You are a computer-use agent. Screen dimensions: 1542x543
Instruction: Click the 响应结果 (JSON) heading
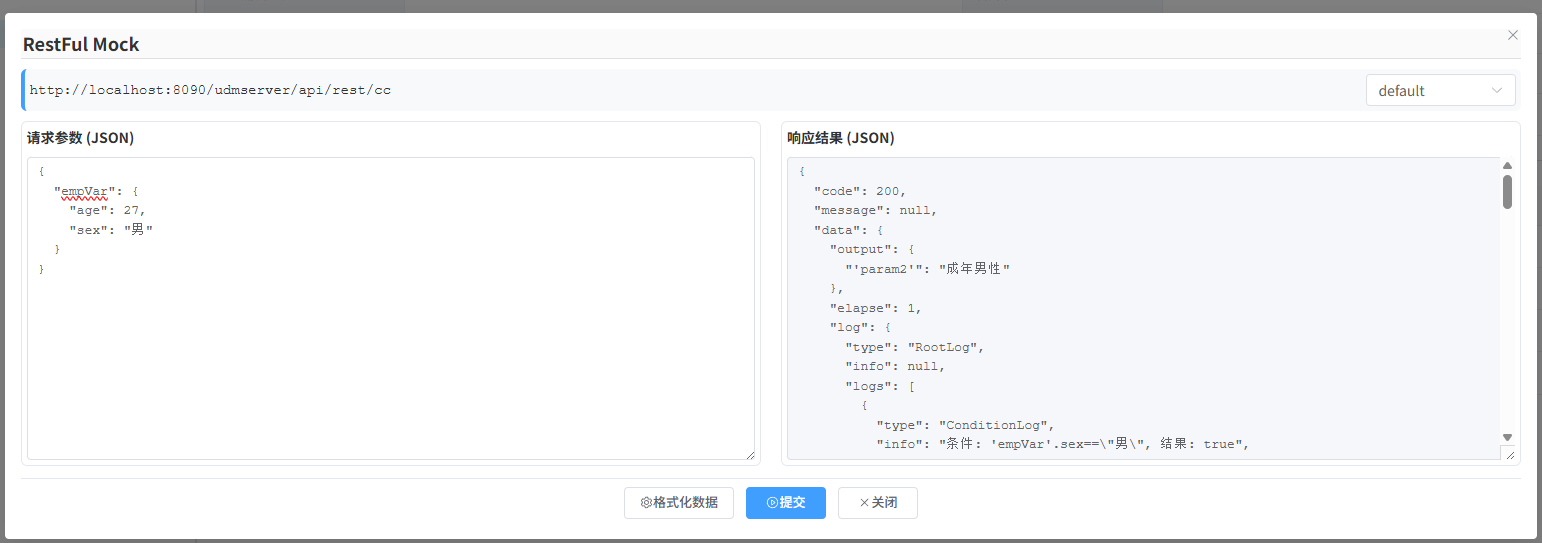(x=840, y=138)
